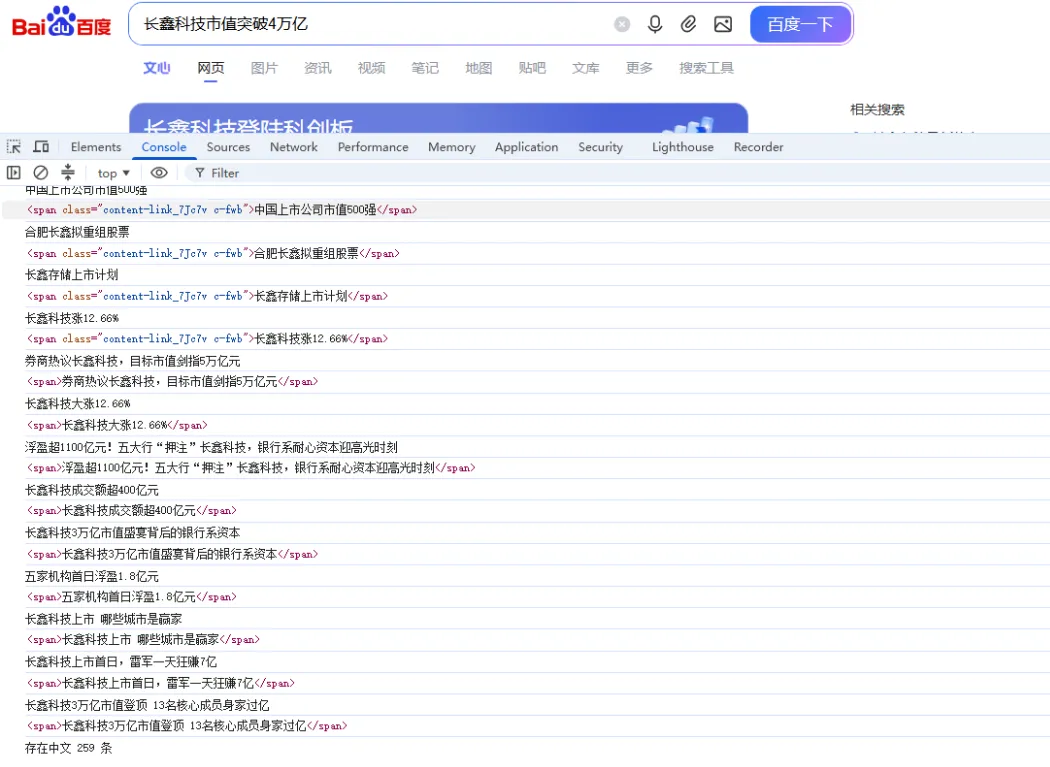Select log line 长鑫科技上市 哪些城市是赢家
The width and height of the screenshot is (1050, 767).
[x=103, y=619]
